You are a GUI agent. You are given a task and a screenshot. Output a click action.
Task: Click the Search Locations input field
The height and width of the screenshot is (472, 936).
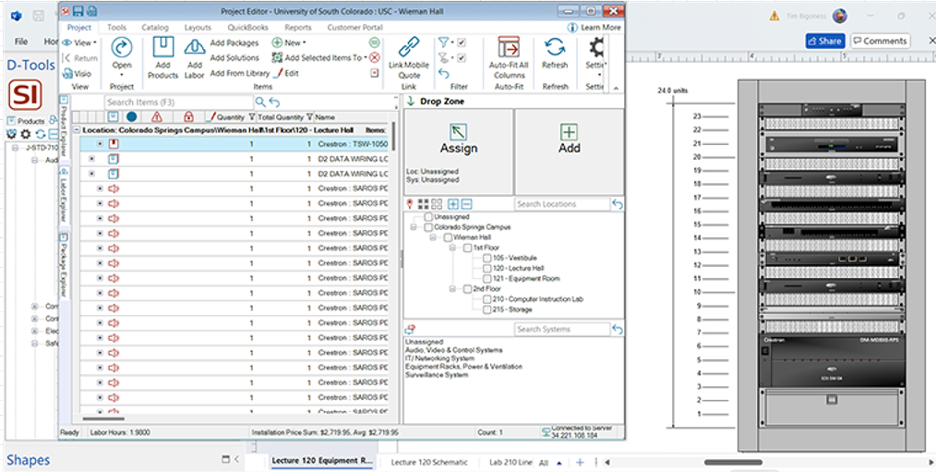tap(560, 204)
